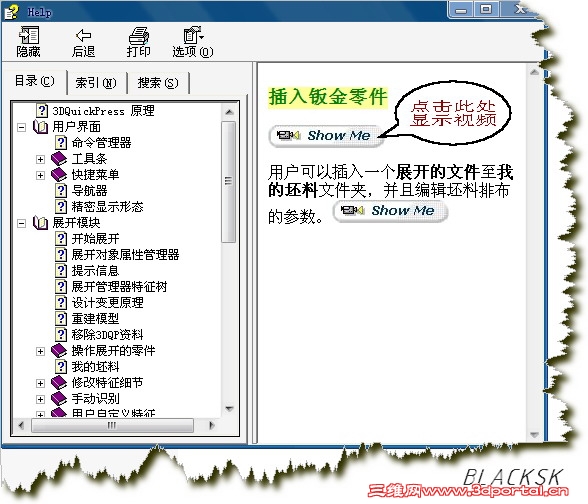Click the purple book icon beside 手动识别

59,399
